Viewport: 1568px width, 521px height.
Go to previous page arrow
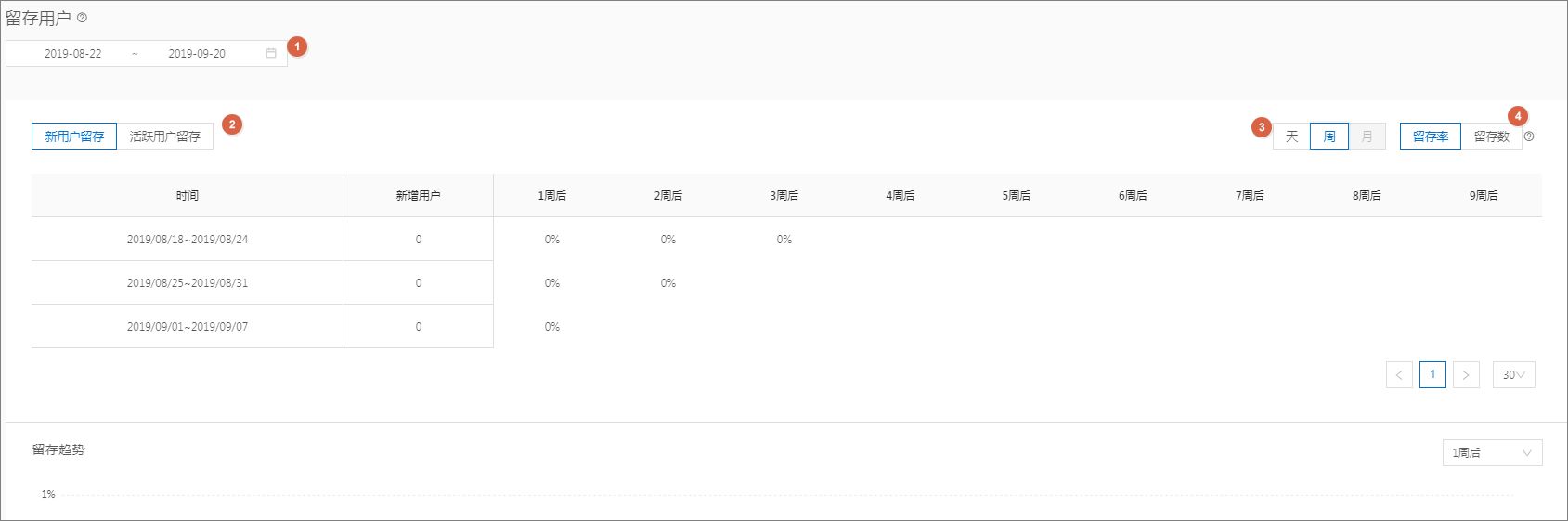coord(1399,375)
